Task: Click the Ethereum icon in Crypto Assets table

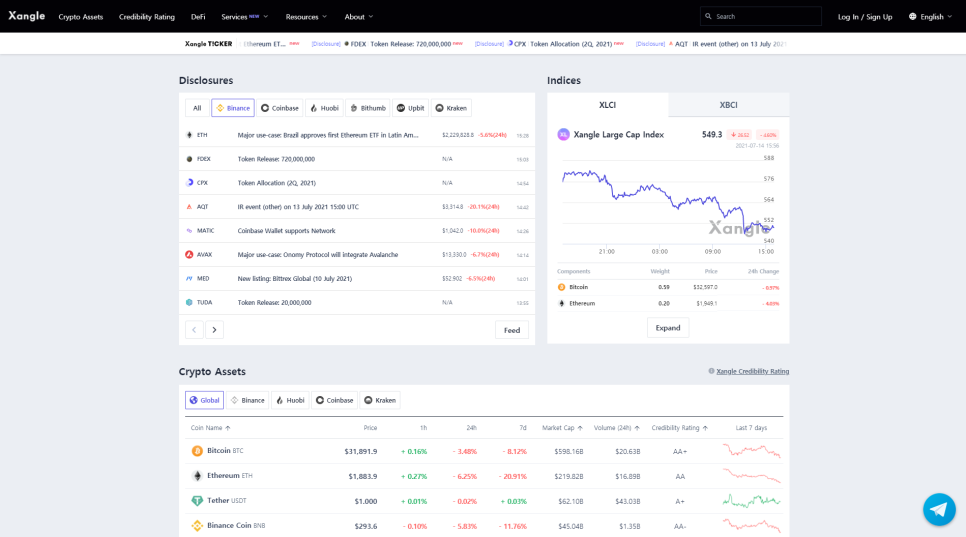Action: (x=197, y=476)
